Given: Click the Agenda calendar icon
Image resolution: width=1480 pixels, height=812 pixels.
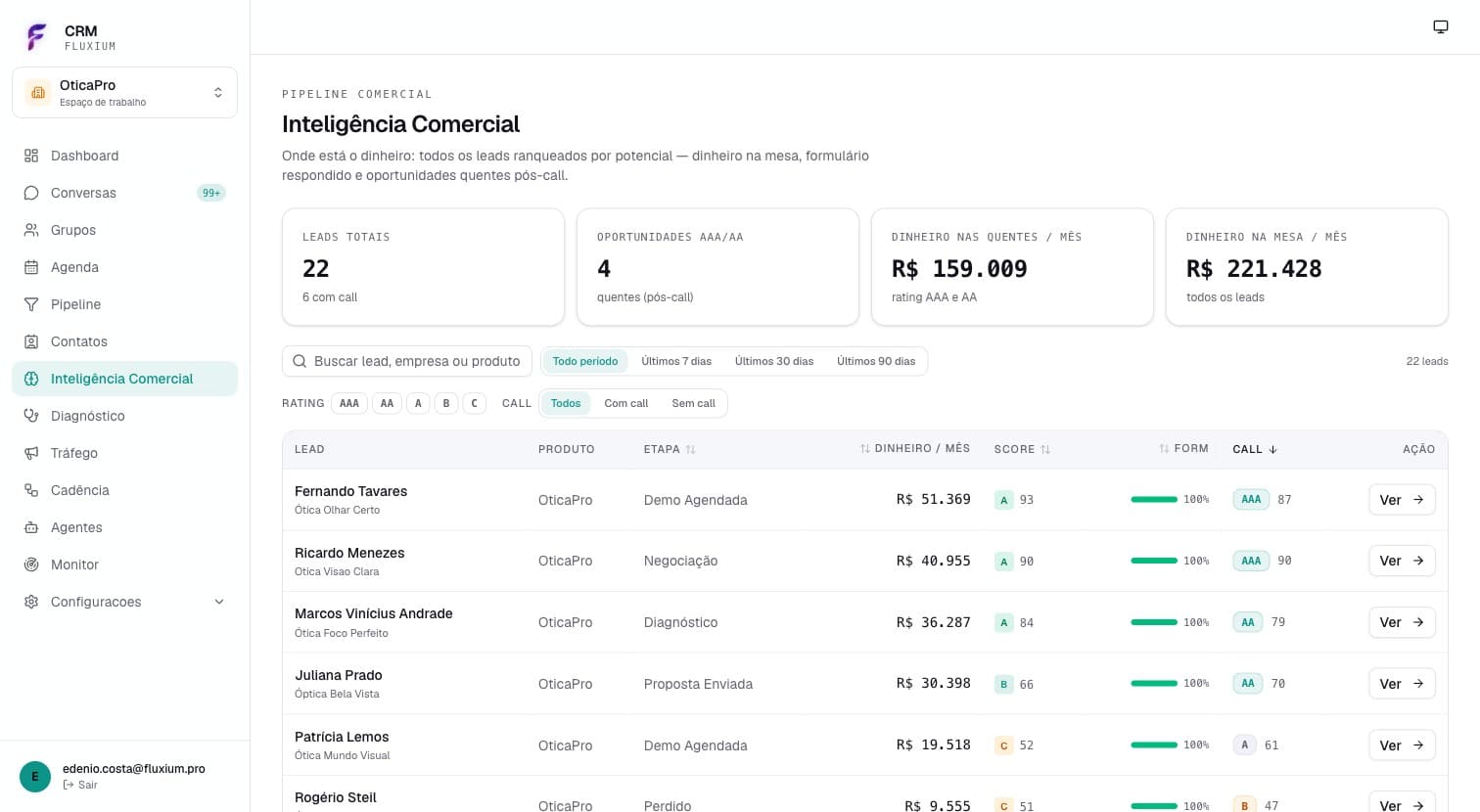Looking at the screenshot, I should [31, 267].
